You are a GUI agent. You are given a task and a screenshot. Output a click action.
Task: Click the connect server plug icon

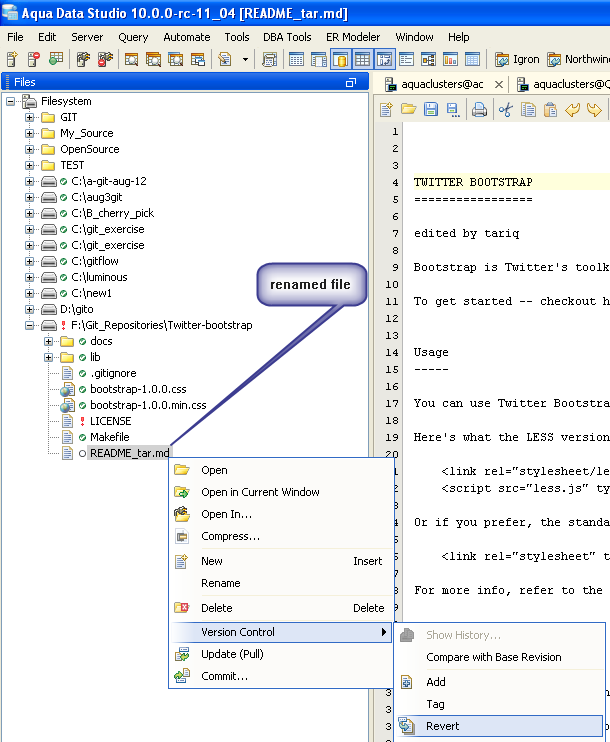coord(83,59)
